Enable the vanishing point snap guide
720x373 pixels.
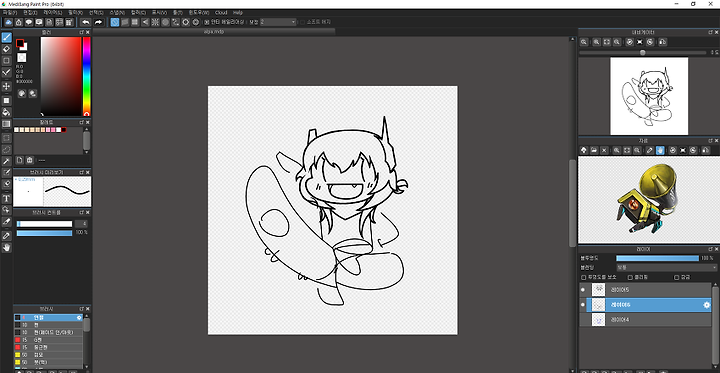[x=145, y=22]
